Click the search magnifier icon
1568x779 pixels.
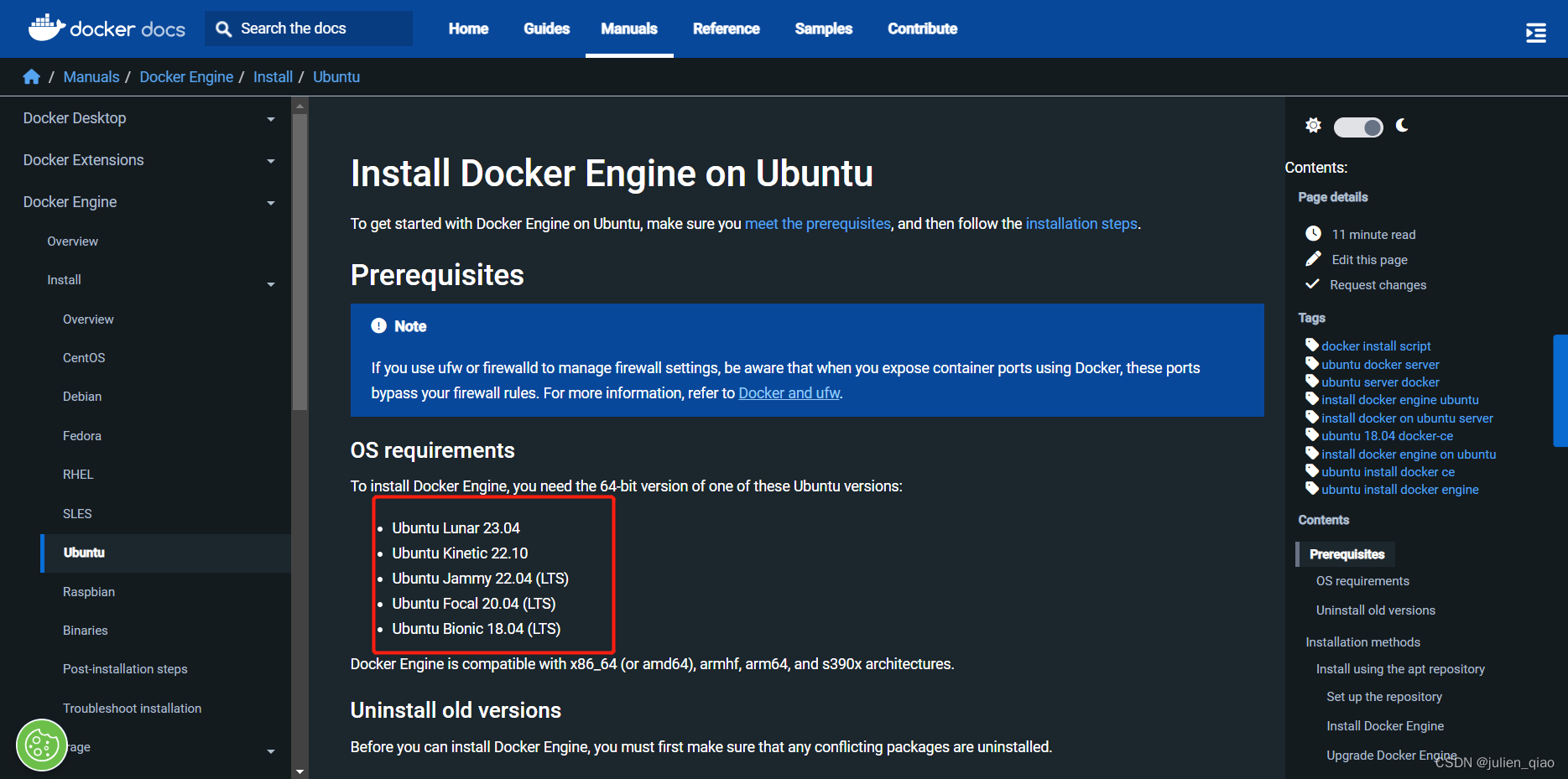223,29
